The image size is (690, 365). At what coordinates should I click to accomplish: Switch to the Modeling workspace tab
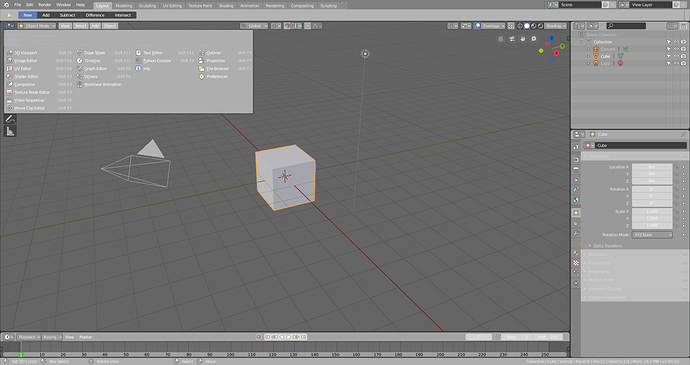[124, 6]
